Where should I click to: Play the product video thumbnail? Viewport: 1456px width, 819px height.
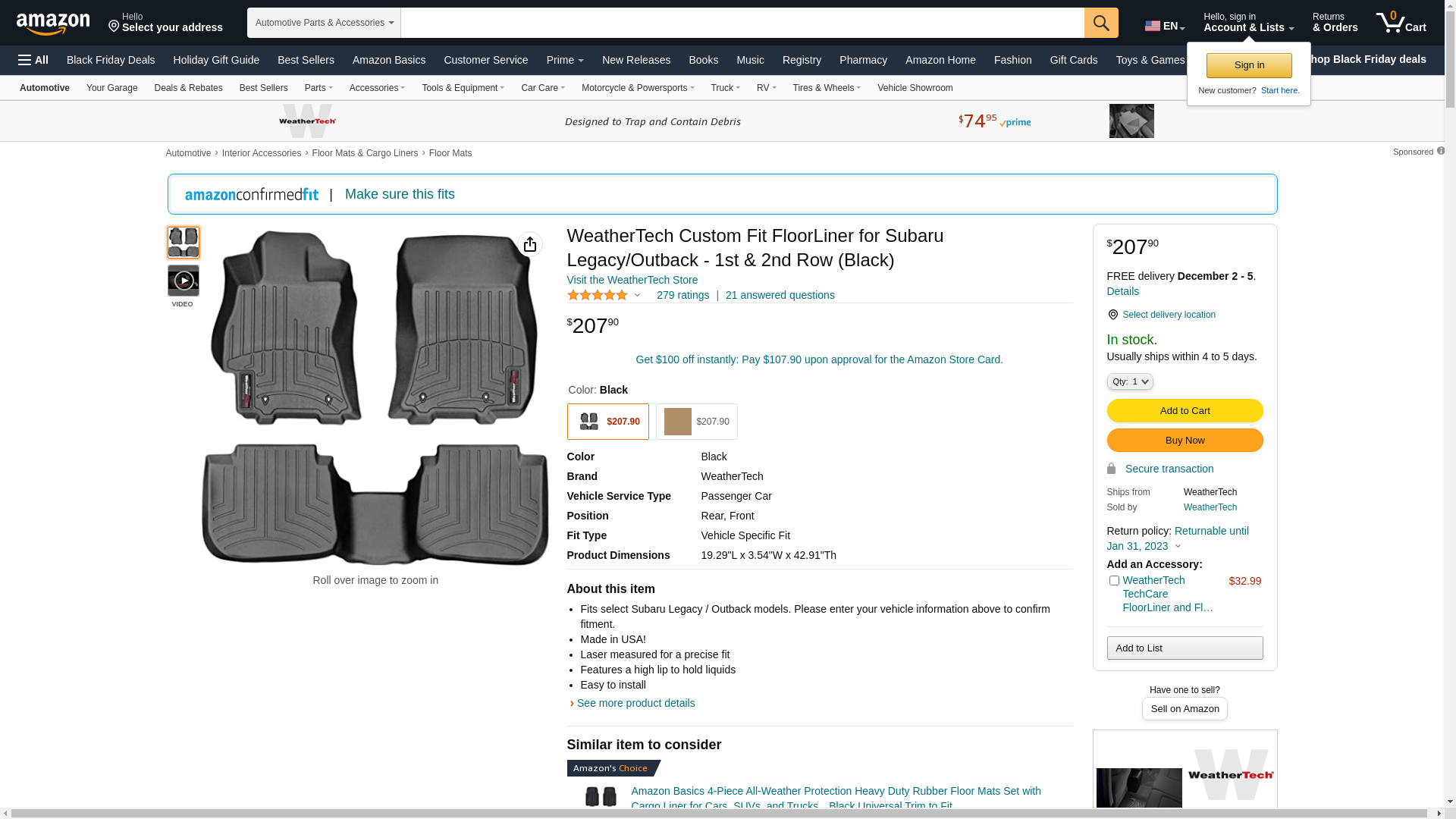click(184, 281)
